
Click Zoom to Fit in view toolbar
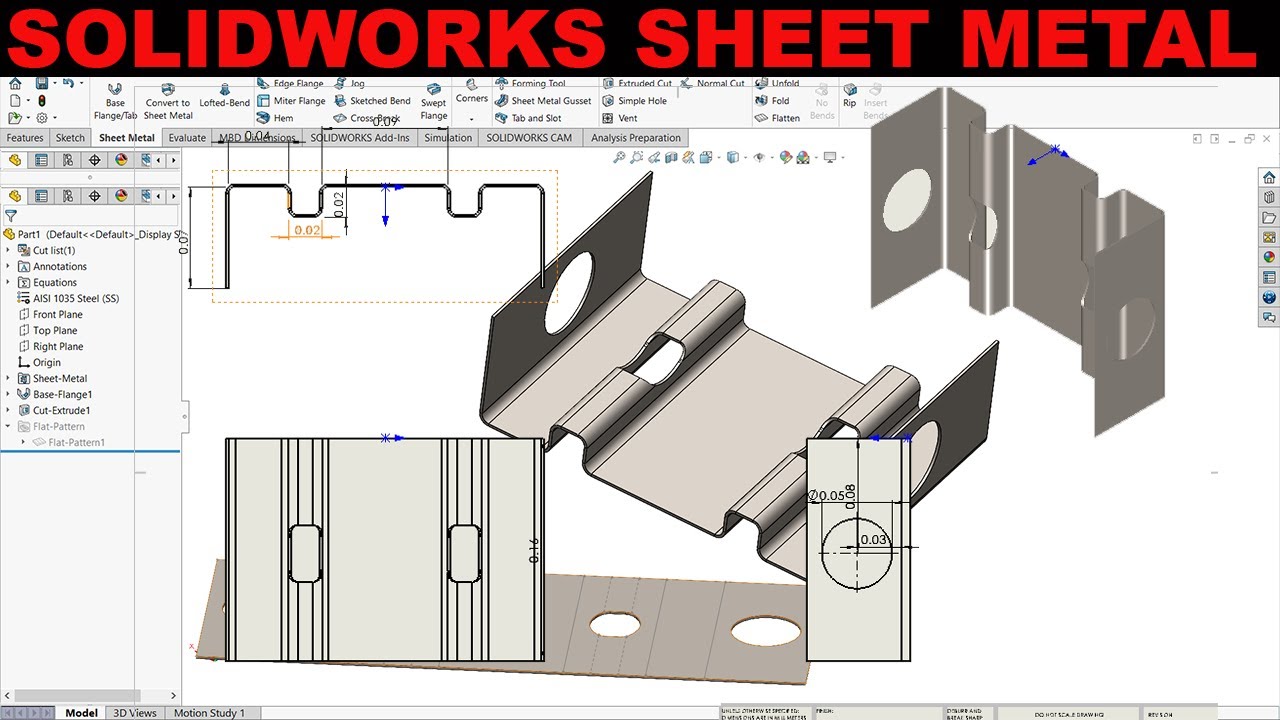pos(620,157)
